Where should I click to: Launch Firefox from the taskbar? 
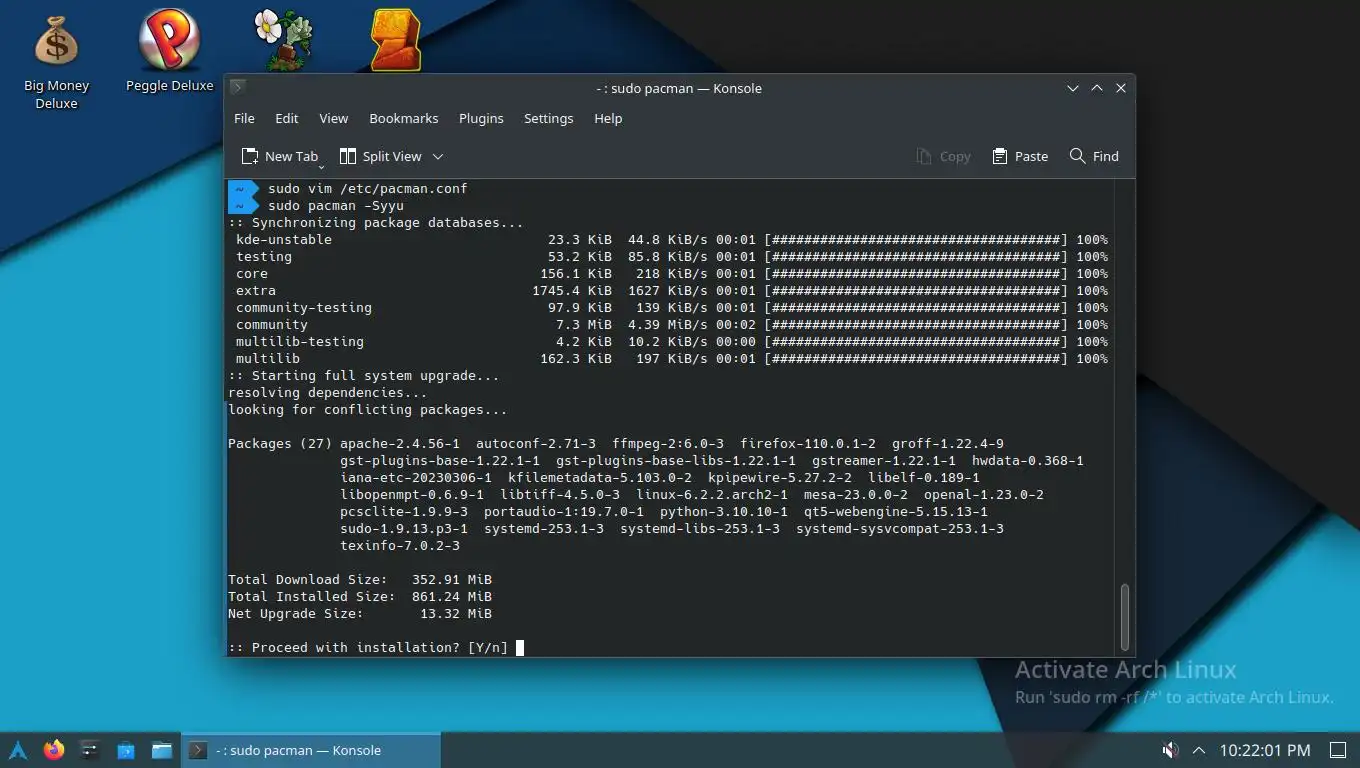coord(54,750)
